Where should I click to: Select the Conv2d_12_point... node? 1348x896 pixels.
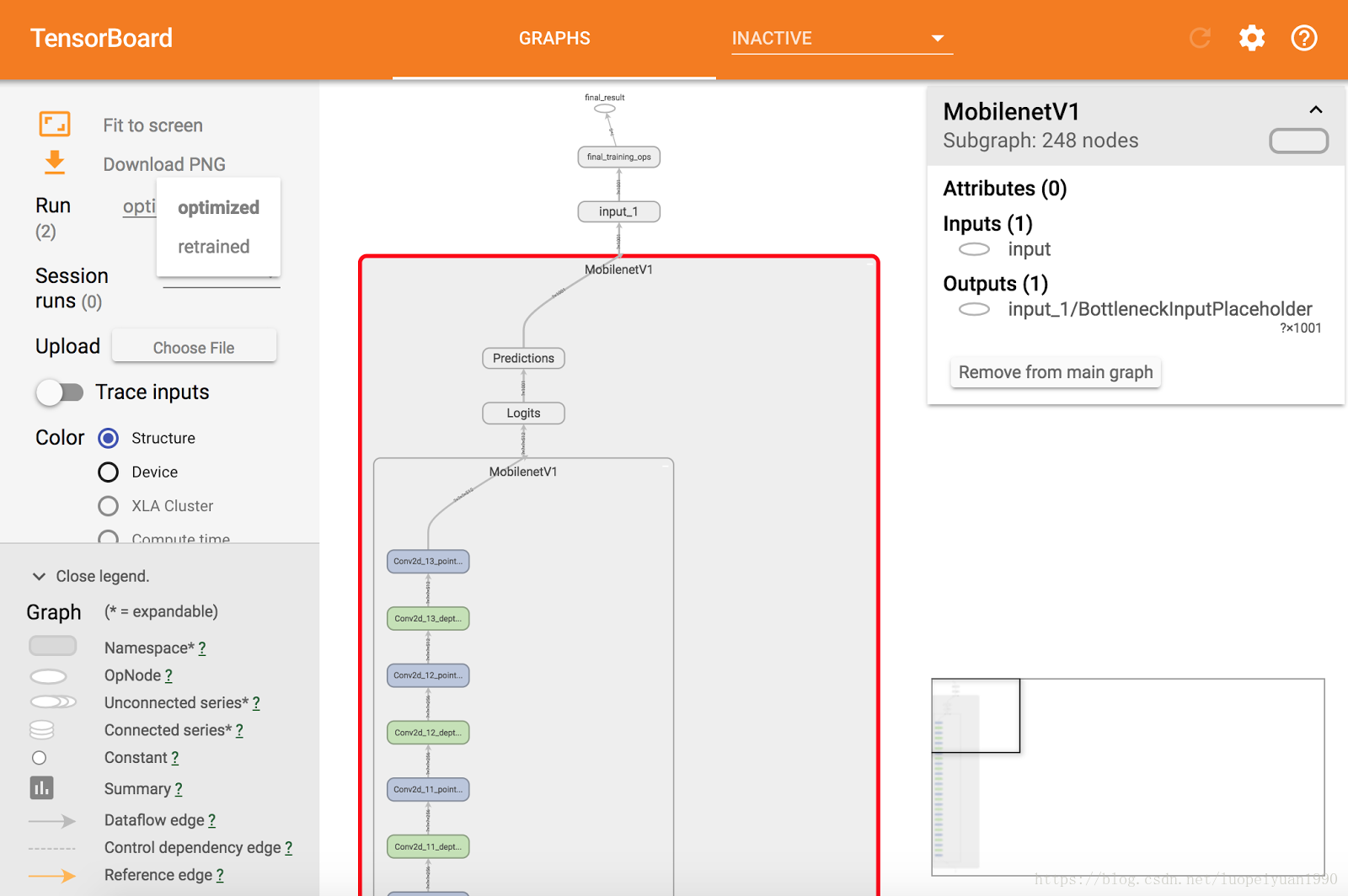(428, 675)
